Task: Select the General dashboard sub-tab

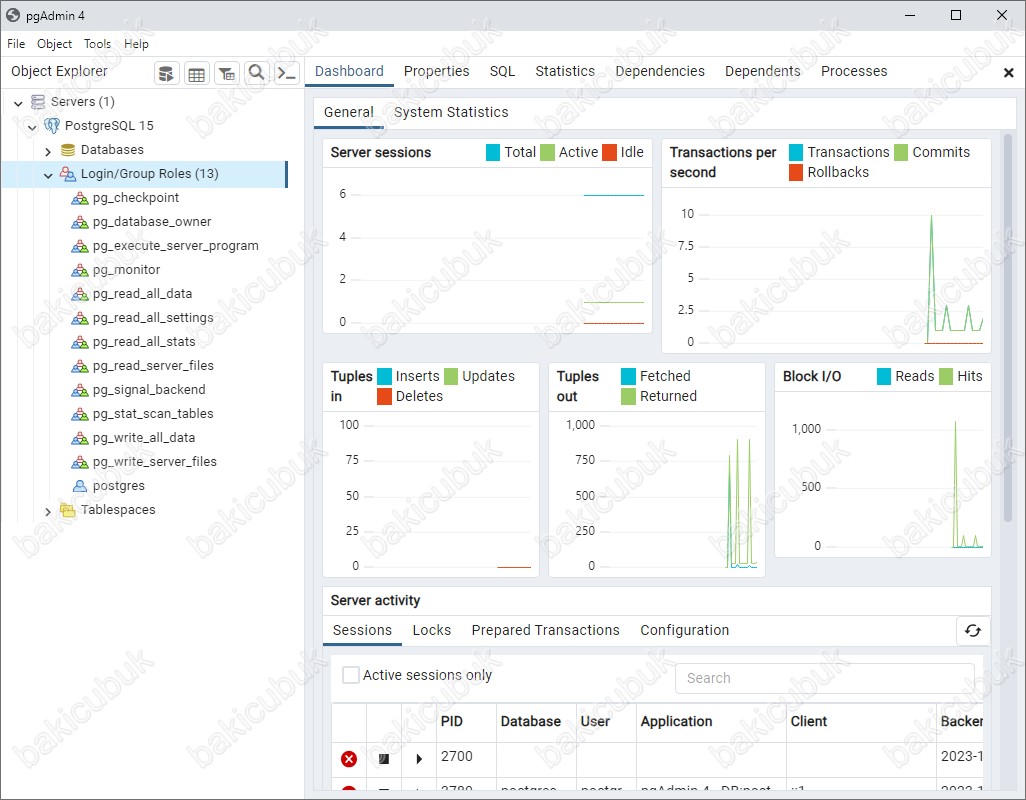Action: 349,113
